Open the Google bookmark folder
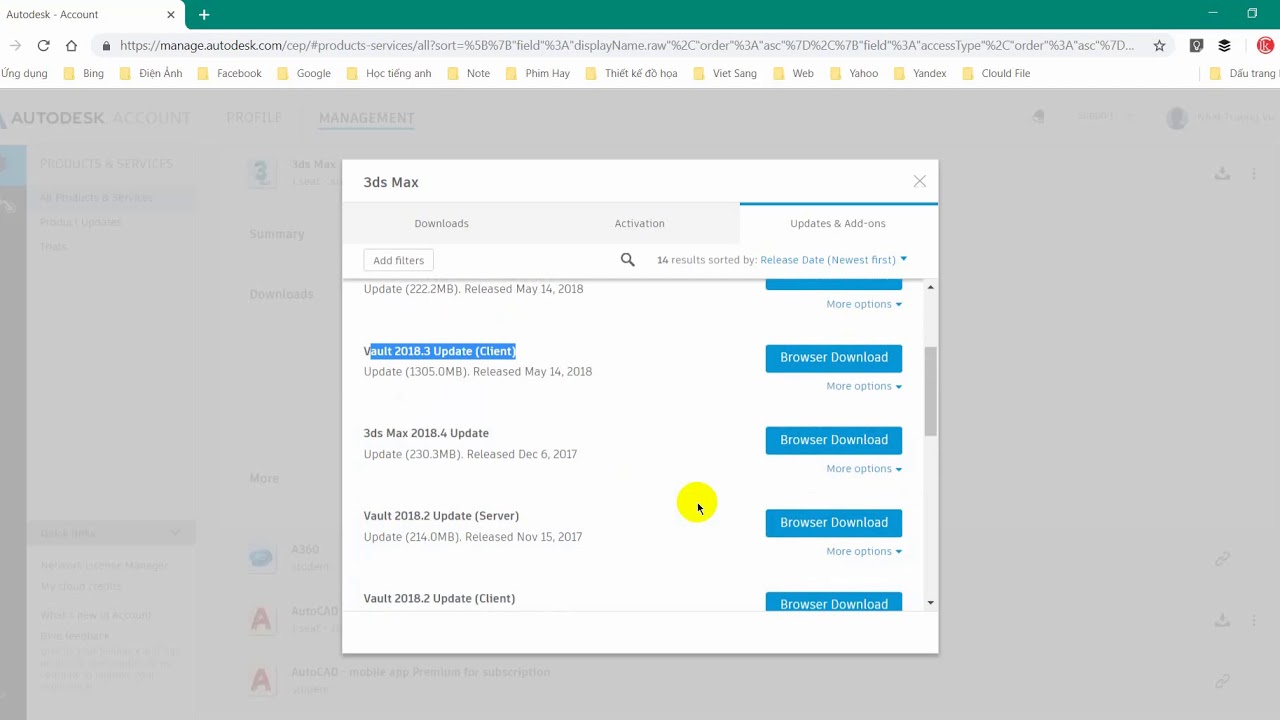 pos(303,73)
